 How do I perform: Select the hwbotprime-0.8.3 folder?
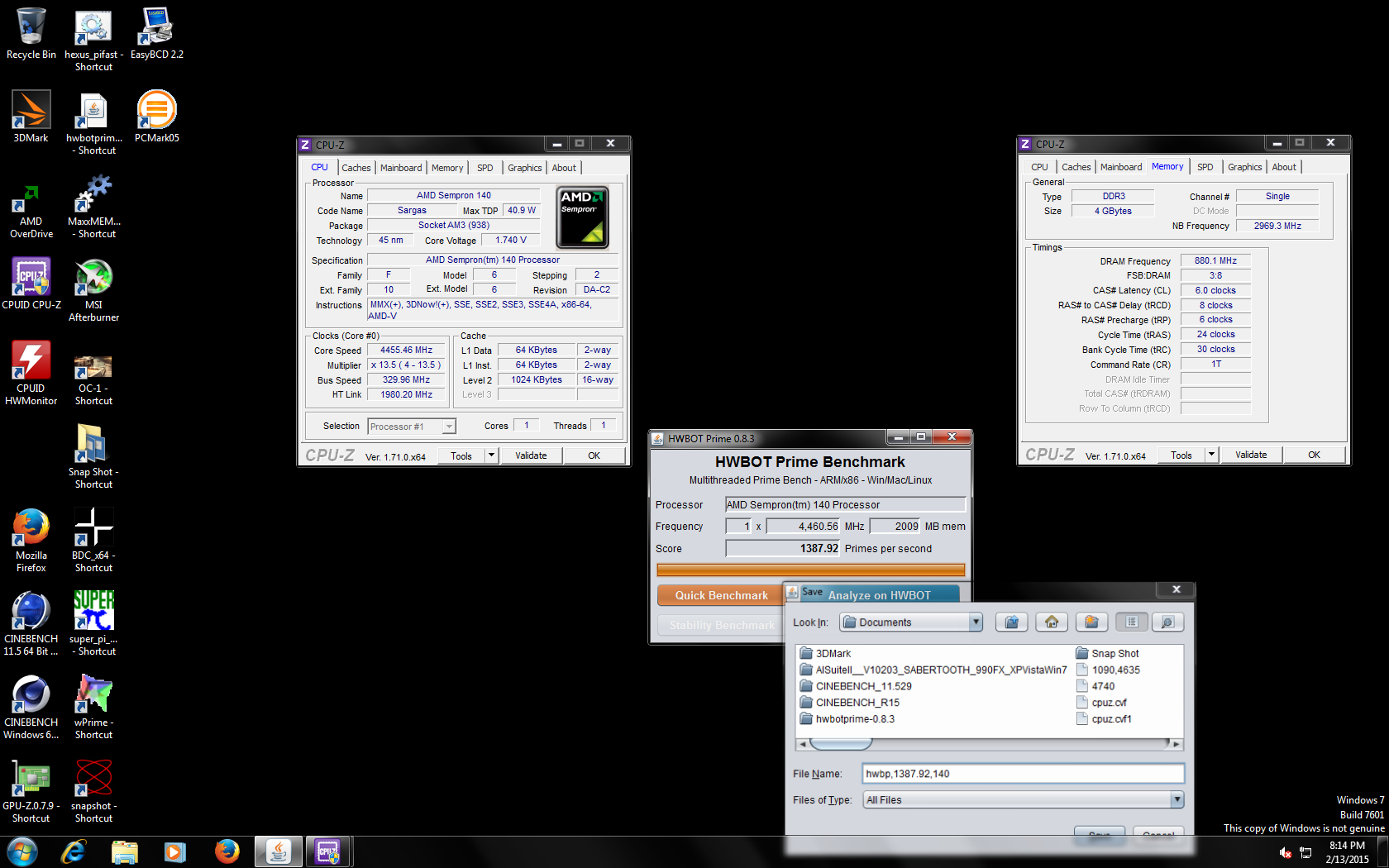tap(847, 719)
